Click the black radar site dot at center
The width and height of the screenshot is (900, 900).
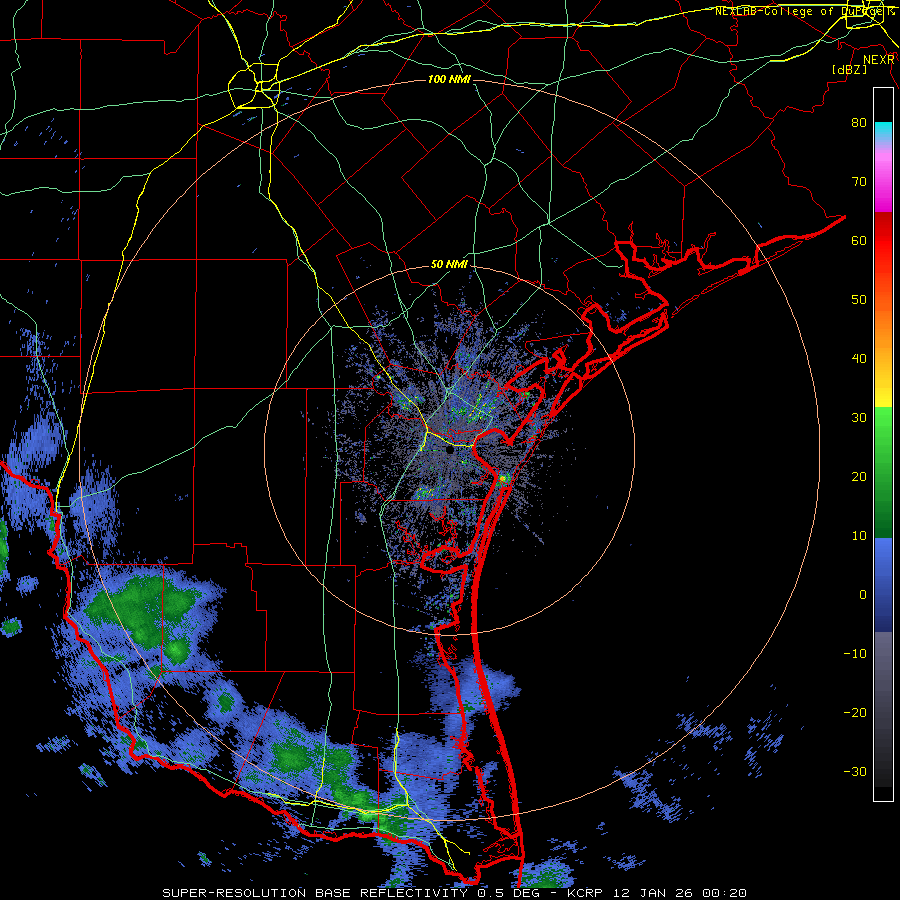pos(450,451)
